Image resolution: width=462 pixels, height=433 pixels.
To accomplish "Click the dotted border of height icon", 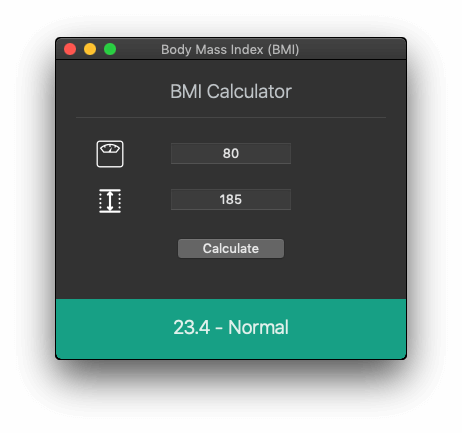I will (100, 201).
